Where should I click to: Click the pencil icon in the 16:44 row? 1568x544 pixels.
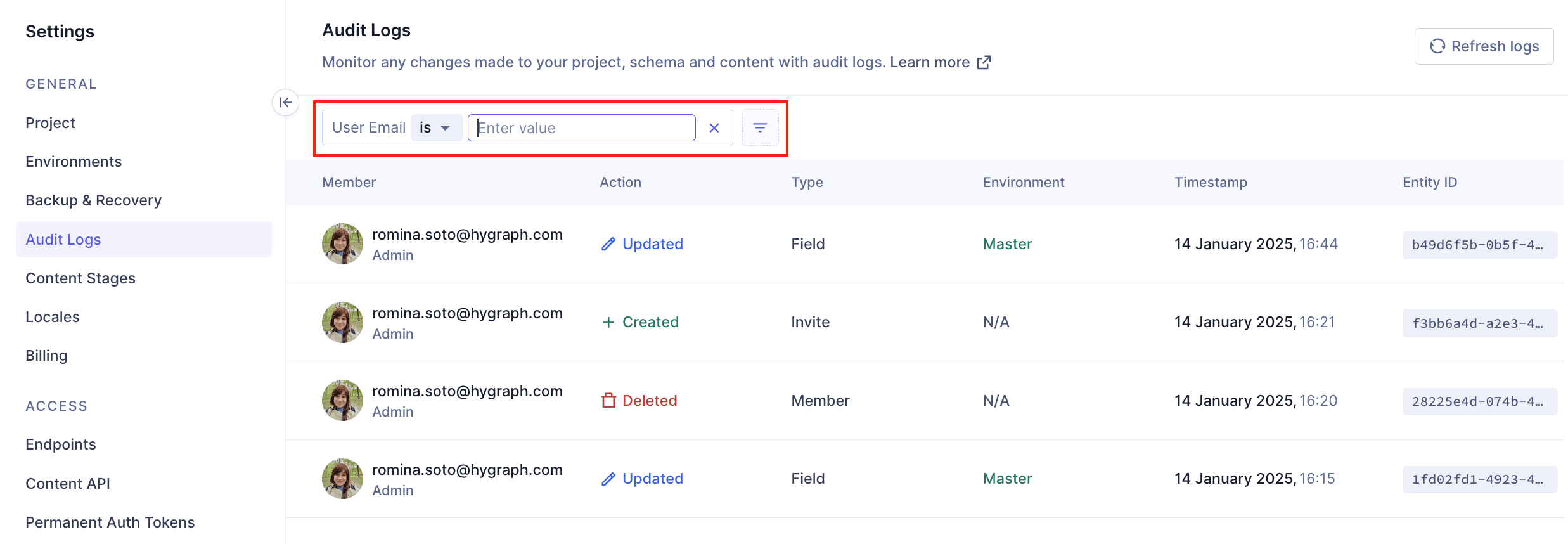(x=608, y=244)
